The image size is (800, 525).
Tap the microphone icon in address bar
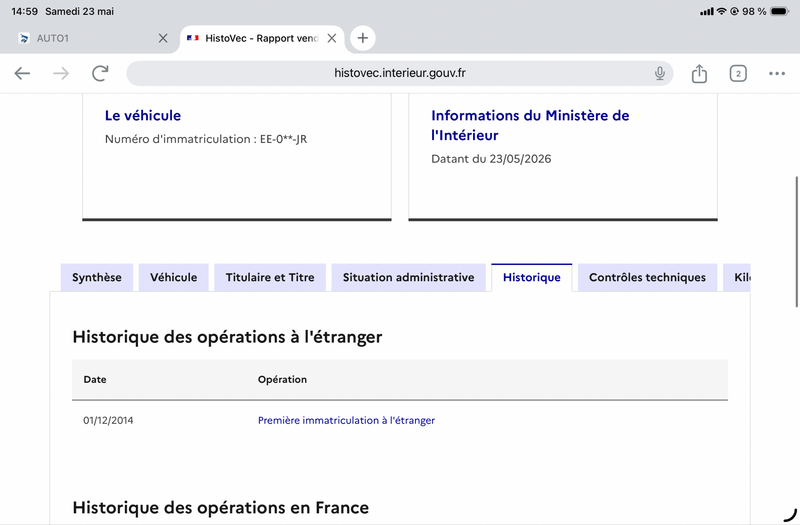660,73
